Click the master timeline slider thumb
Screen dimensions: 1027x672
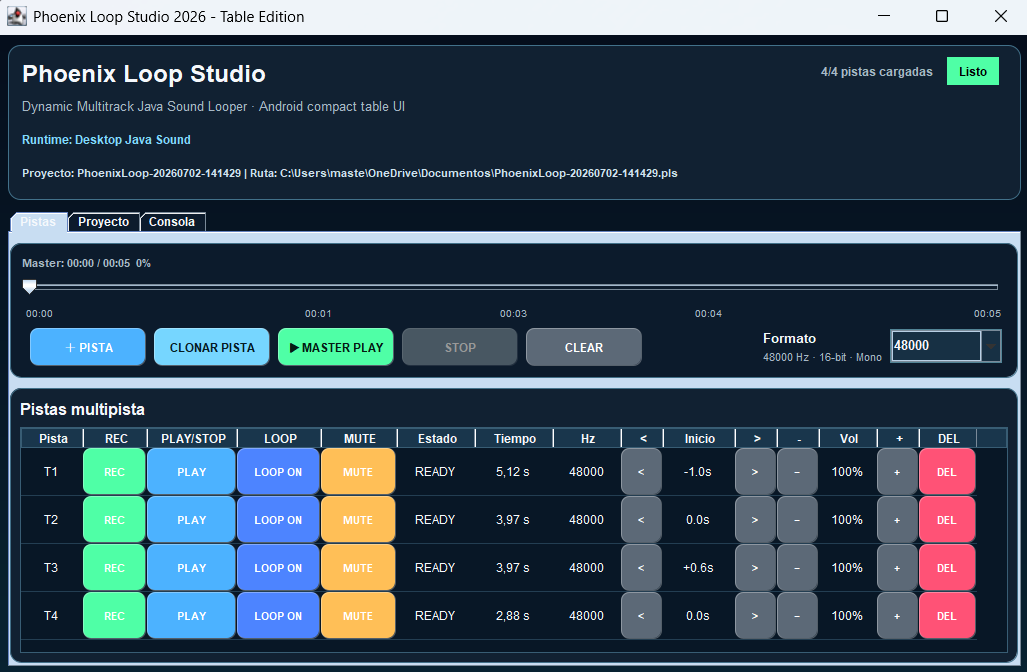[29, 286]
